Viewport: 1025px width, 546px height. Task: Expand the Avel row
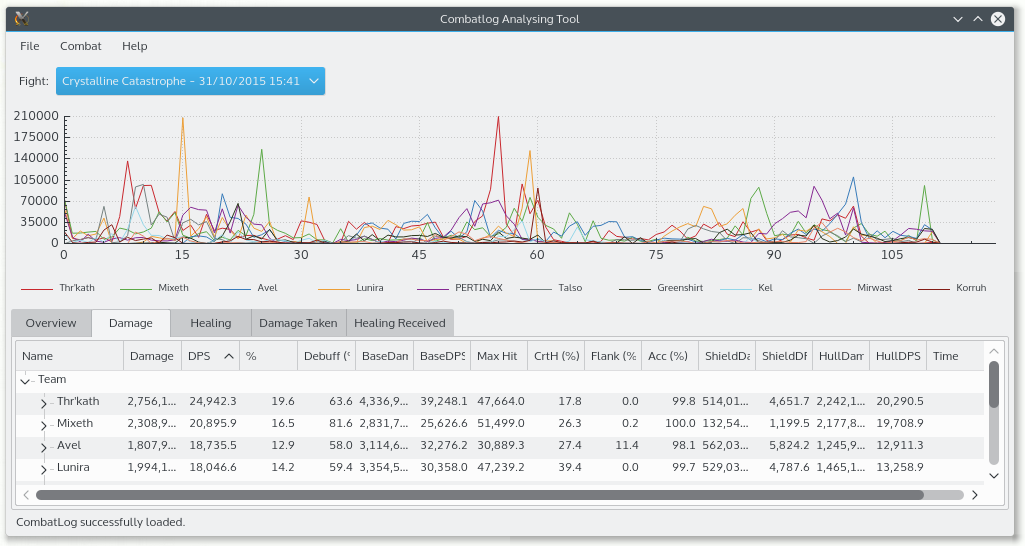[44, 447]
